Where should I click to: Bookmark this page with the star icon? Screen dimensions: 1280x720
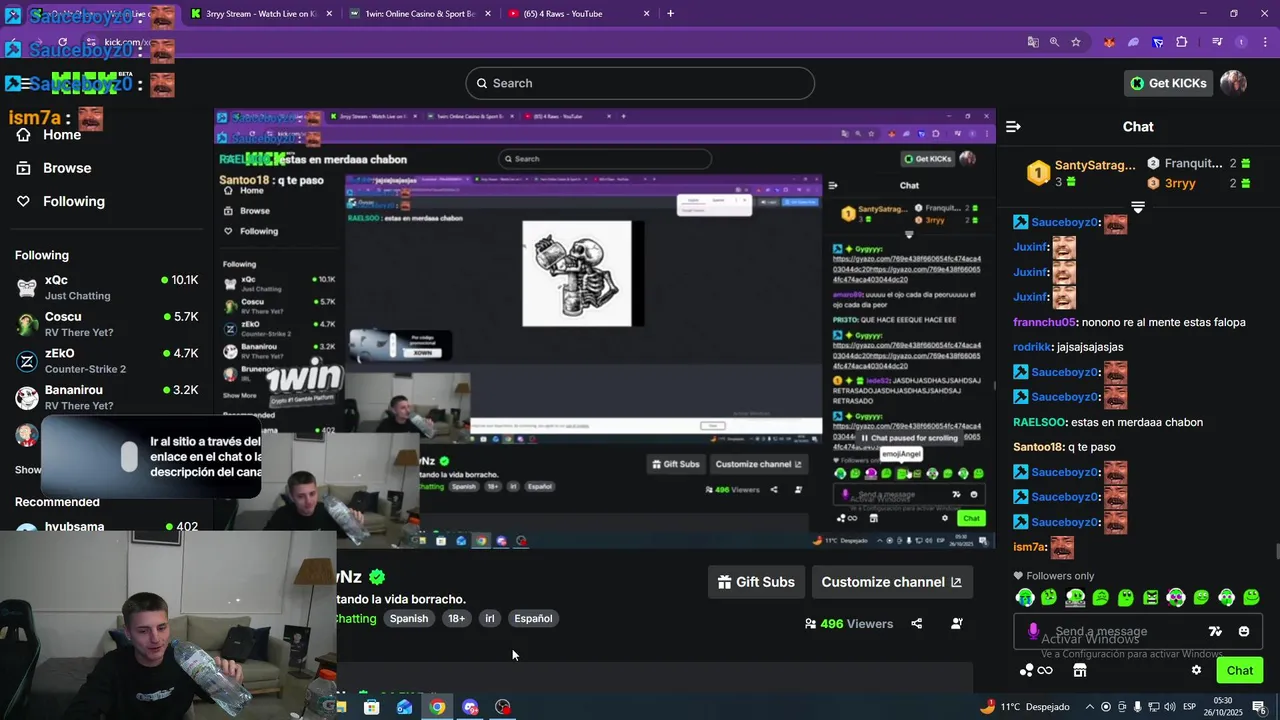click(1076, 42)
